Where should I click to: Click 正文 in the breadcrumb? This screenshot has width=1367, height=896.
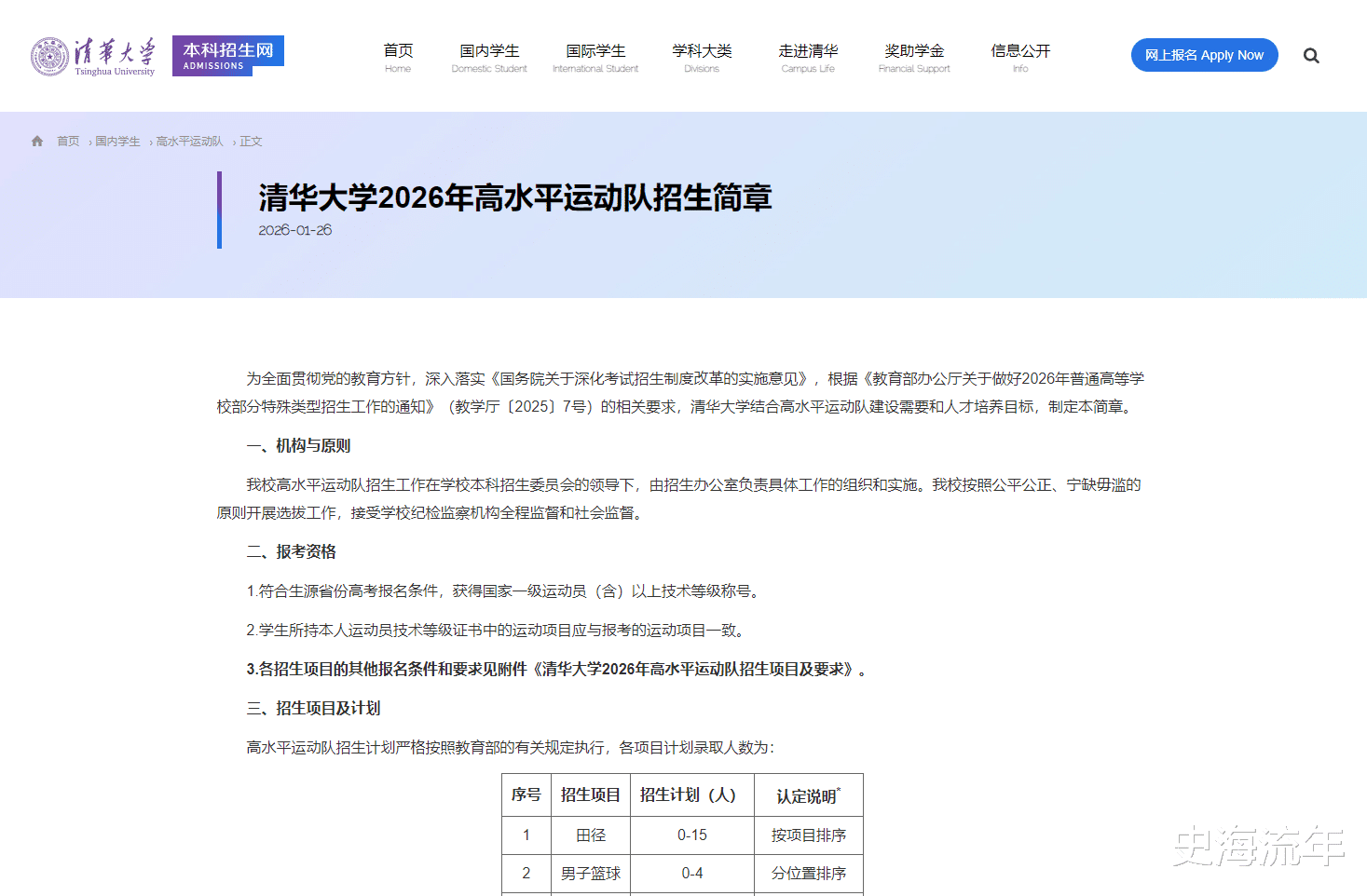click(x=251, y=142)
